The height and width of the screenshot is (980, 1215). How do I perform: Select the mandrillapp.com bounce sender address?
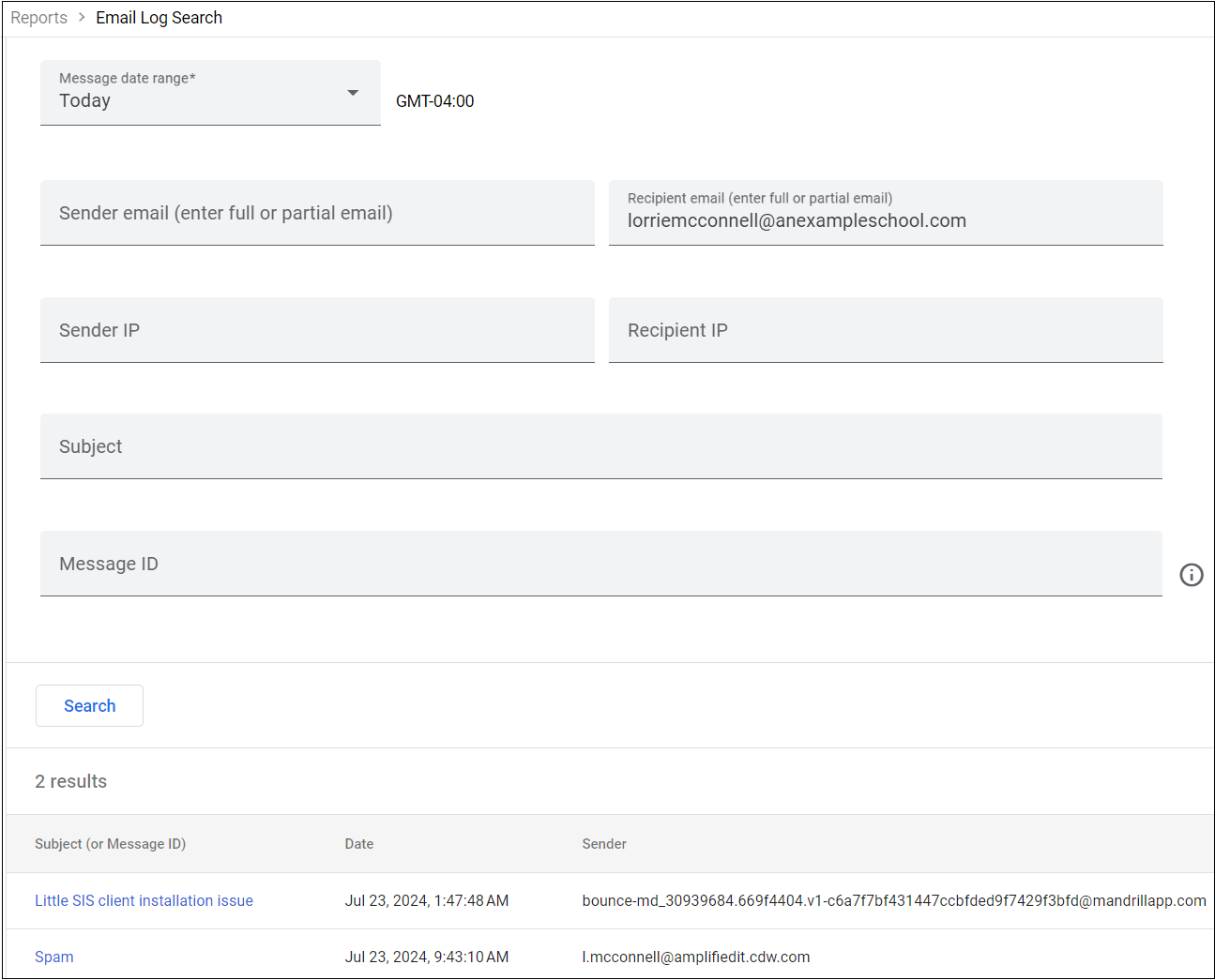pos(894,900)
